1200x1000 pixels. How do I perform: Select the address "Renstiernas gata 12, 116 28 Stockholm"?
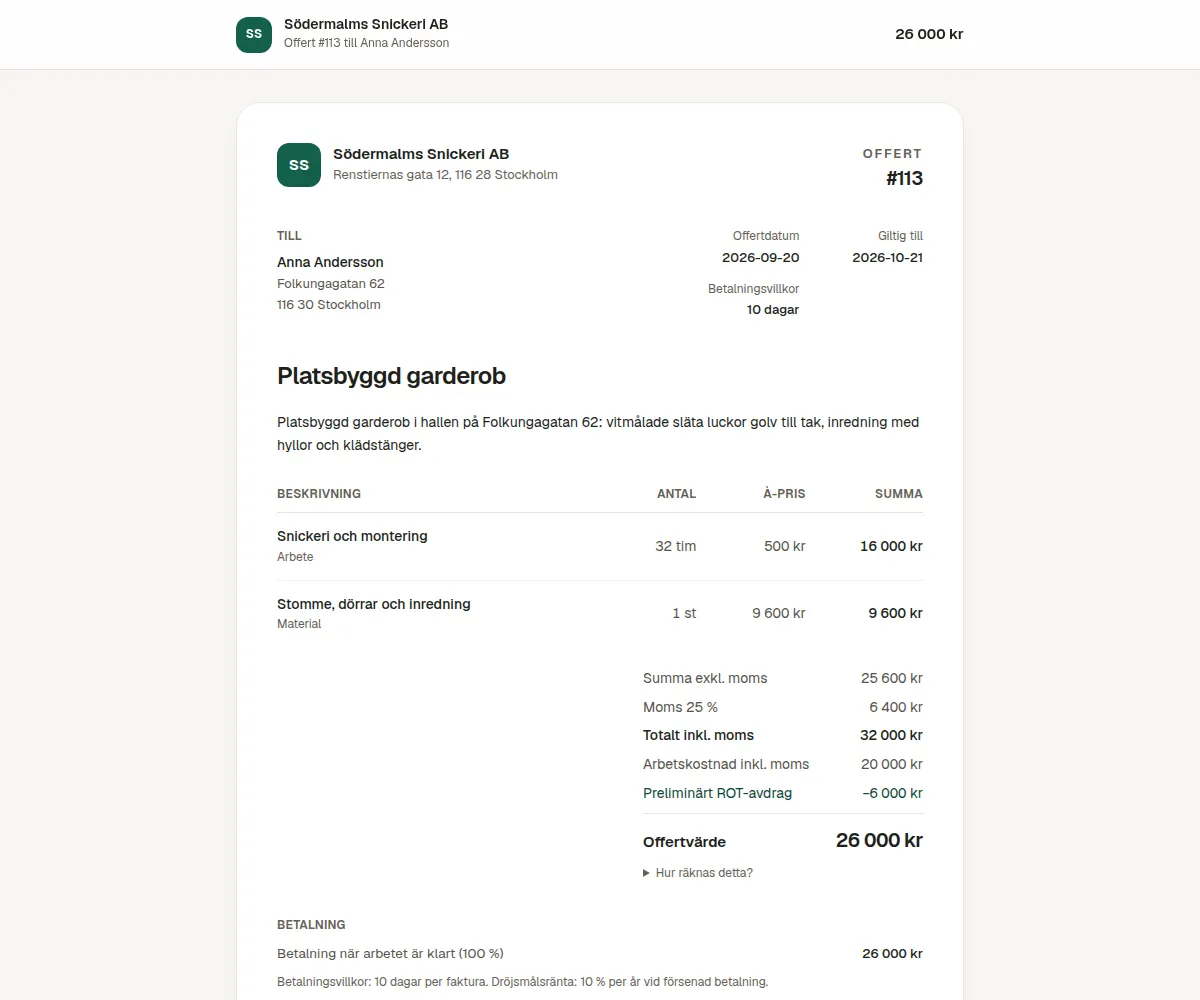pyautogui.click(x=445, y=175)
